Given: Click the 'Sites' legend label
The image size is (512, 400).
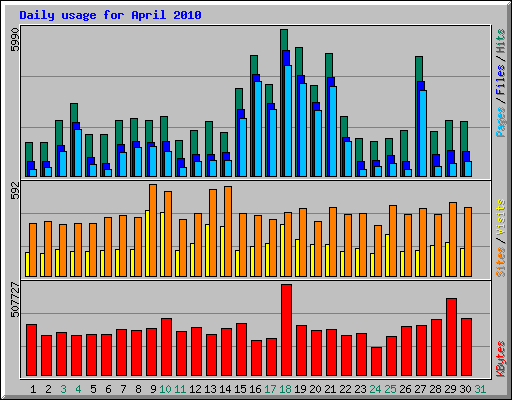Looking at the screenshot, I should (500, 262).
